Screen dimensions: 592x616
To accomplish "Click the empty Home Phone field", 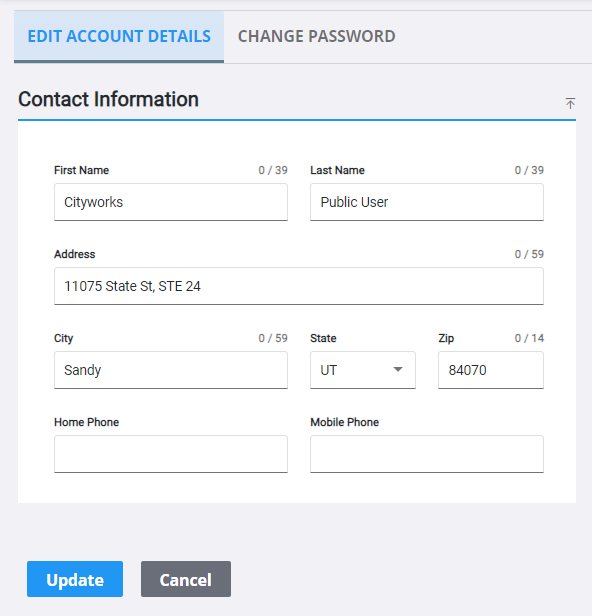I will point(171,454).
